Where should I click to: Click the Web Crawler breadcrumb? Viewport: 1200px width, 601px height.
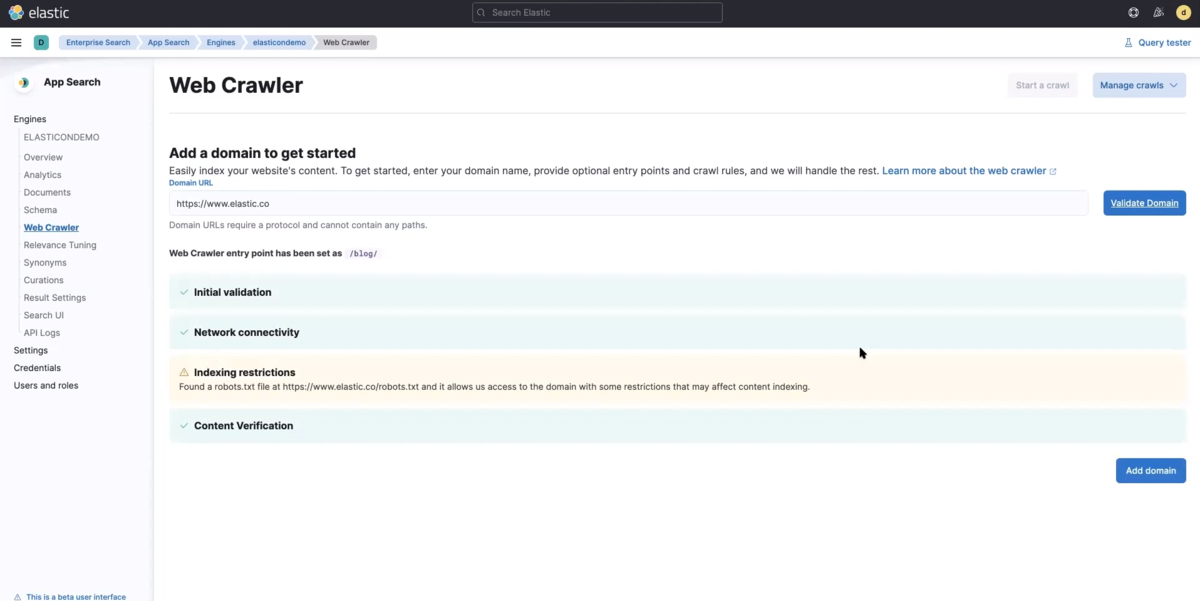tap(346, 43)
